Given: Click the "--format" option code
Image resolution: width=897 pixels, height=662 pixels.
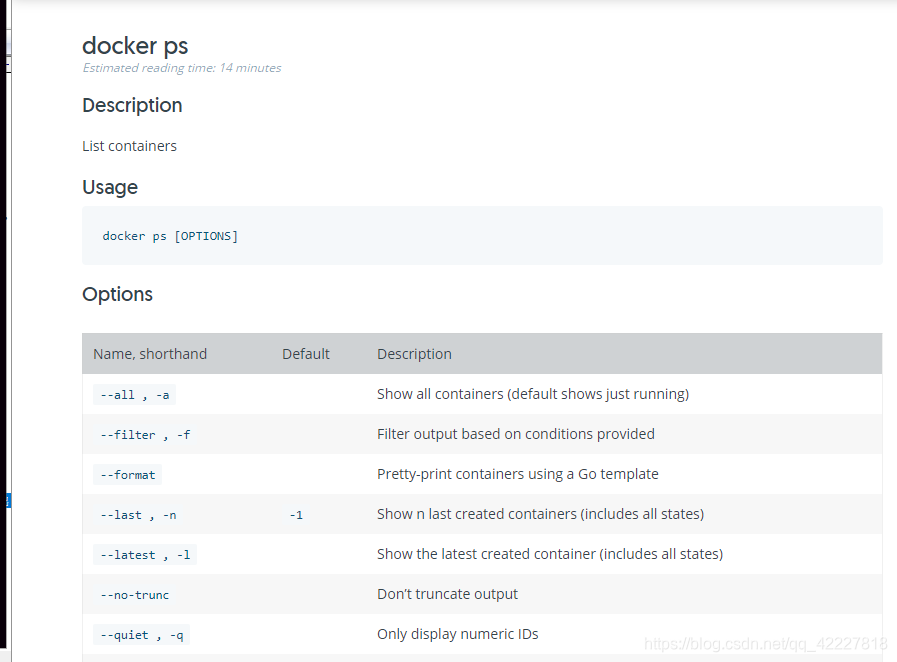Looking at the screenshot, I should pos(128,475).
